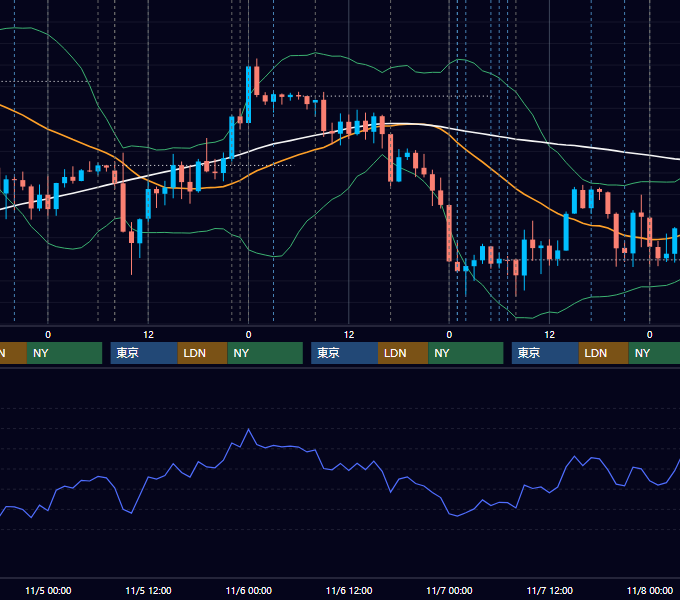Click the 11/8 00:00 date label

(650, 590)
